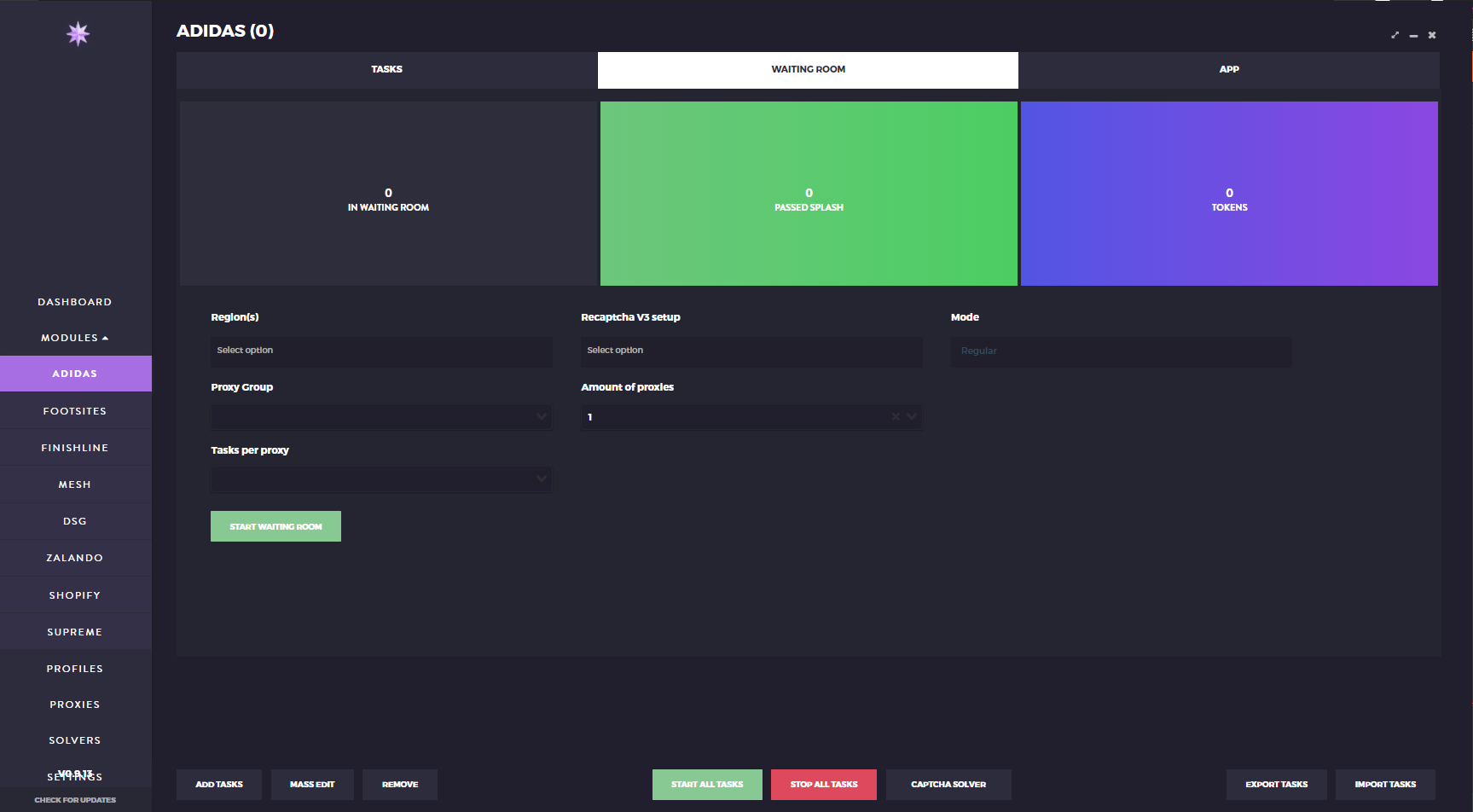This screenshot has width=1473, height=812.
Task: Switch to the Waiting Room tab
Action: point(808,70)
